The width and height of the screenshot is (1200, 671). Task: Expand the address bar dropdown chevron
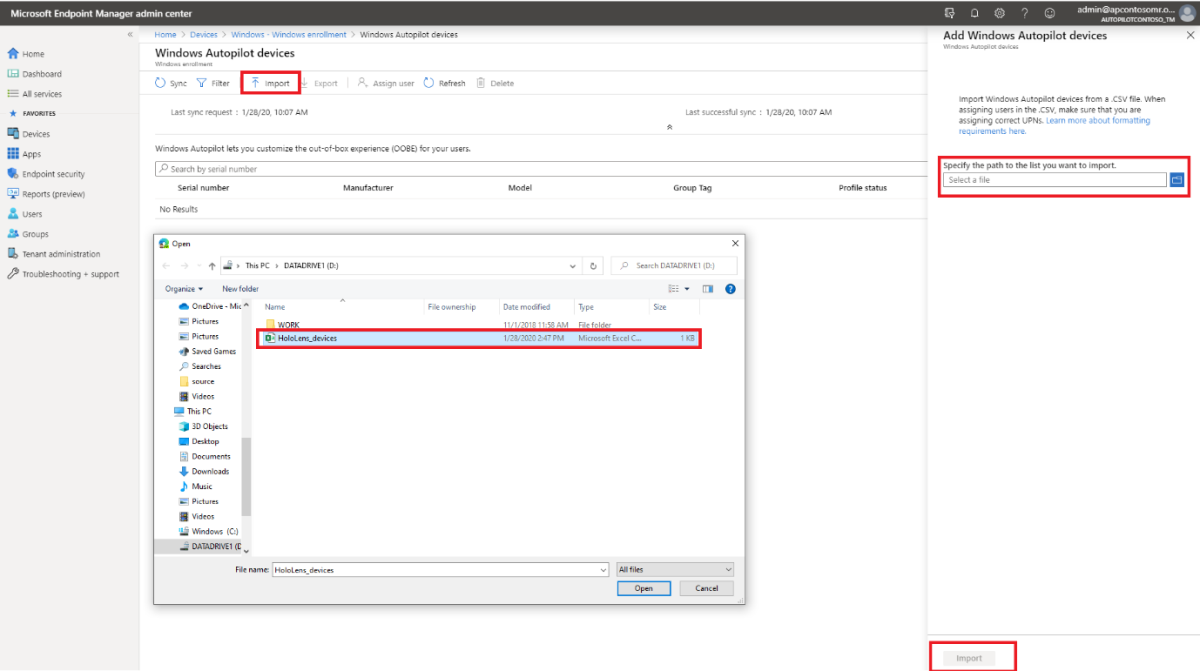click(572, 265)
